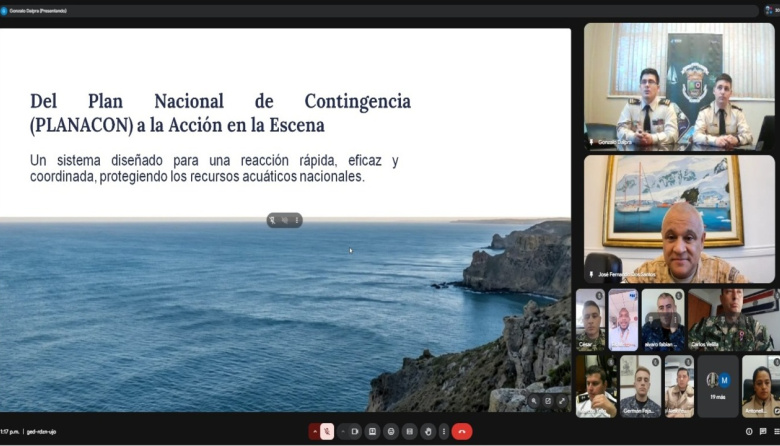Image resolution: width=780 pixels, height=446 pixels.
Task: Open meeting details info icon
Action: click(749, 432)
